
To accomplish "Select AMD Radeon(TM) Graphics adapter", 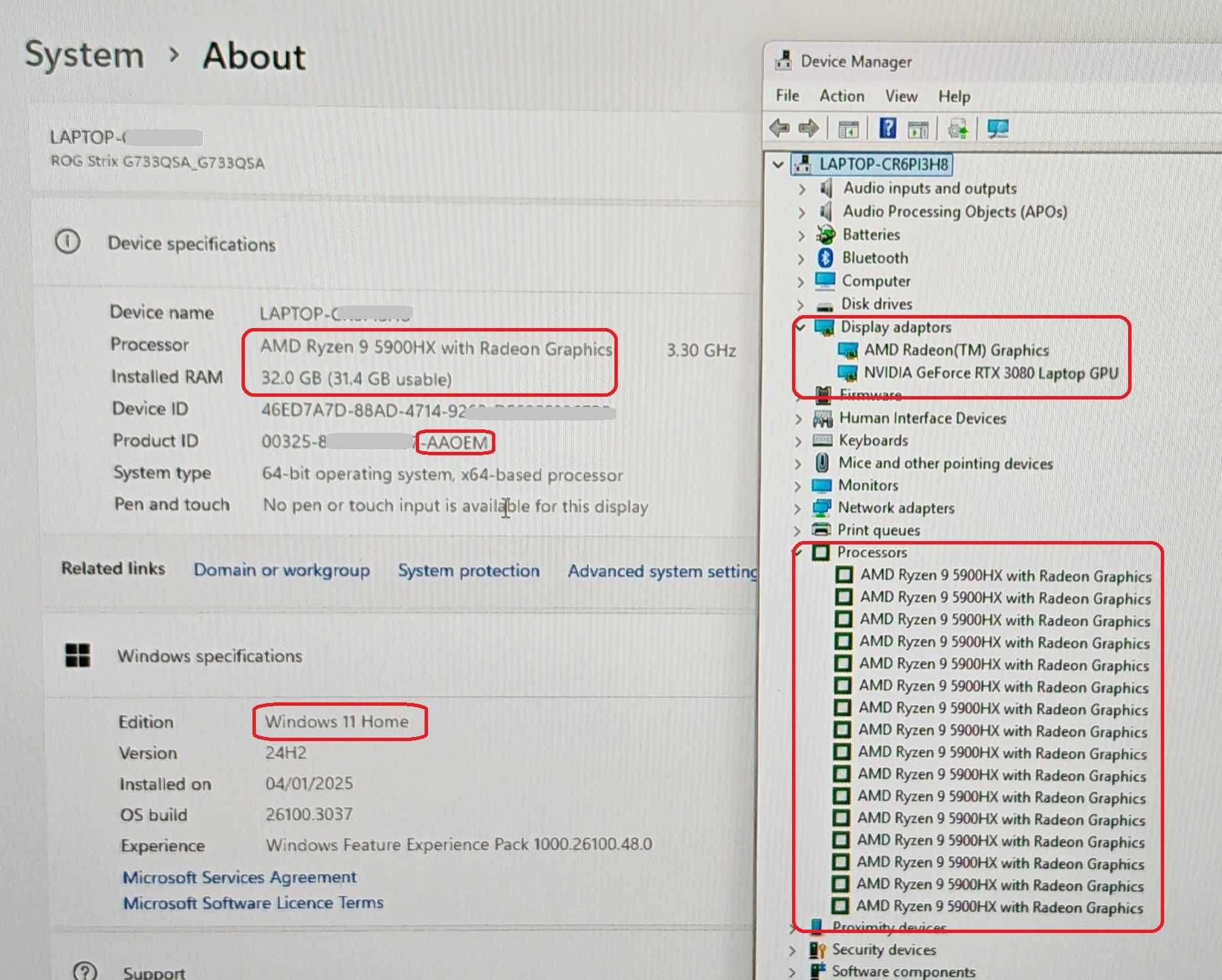I will [956, 350].
